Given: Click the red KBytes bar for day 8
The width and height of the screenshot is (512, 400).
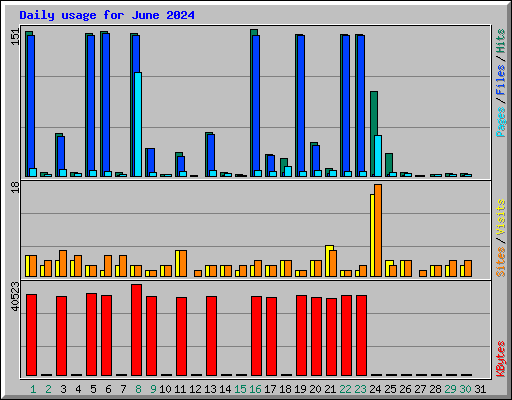Looking at the screenshot, I should tap(136, 330).
